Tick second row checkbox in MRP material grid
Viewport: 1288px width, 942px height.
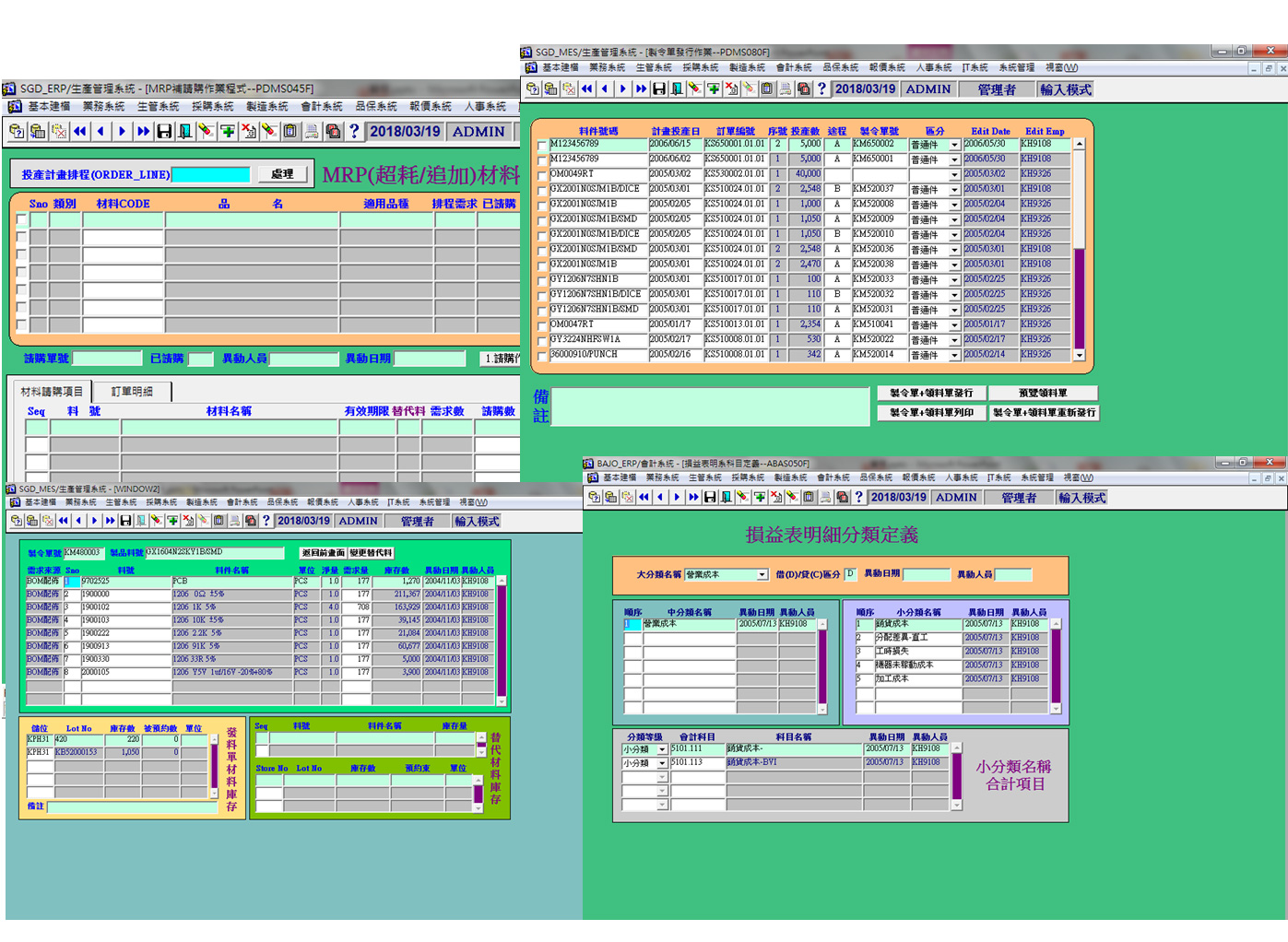(x=21, y=237)
